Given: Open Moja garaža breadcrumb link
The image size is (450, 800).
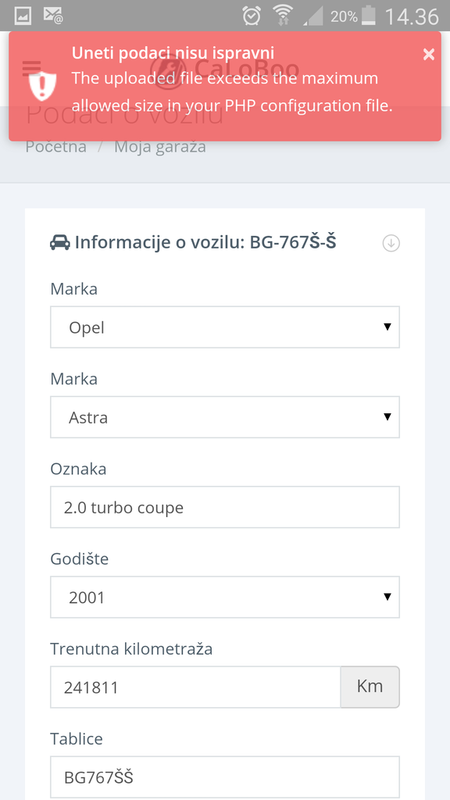Looking at the screenshot, I should coord(160,147).
